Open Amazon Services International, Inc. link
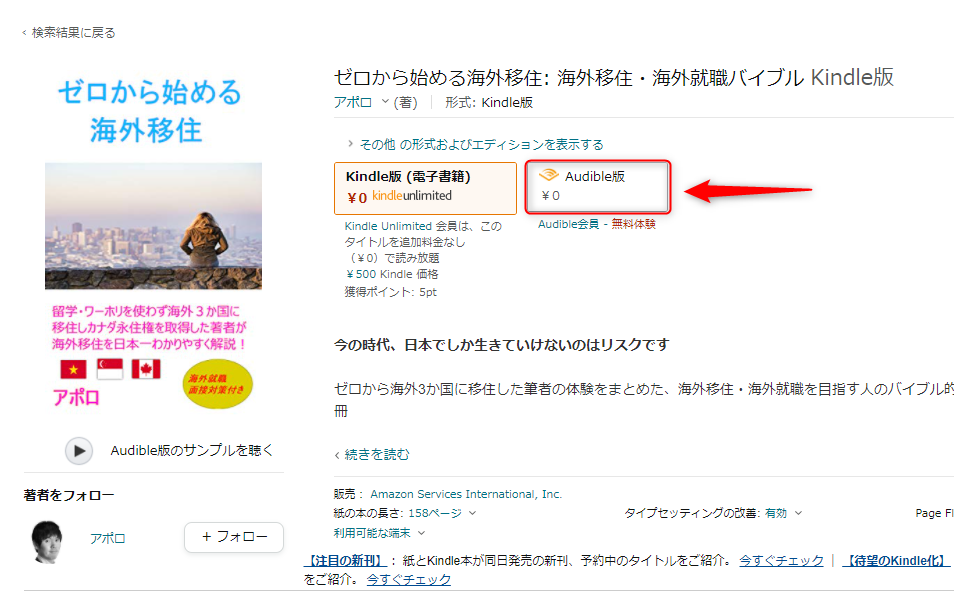 click(x=466, y=494)
